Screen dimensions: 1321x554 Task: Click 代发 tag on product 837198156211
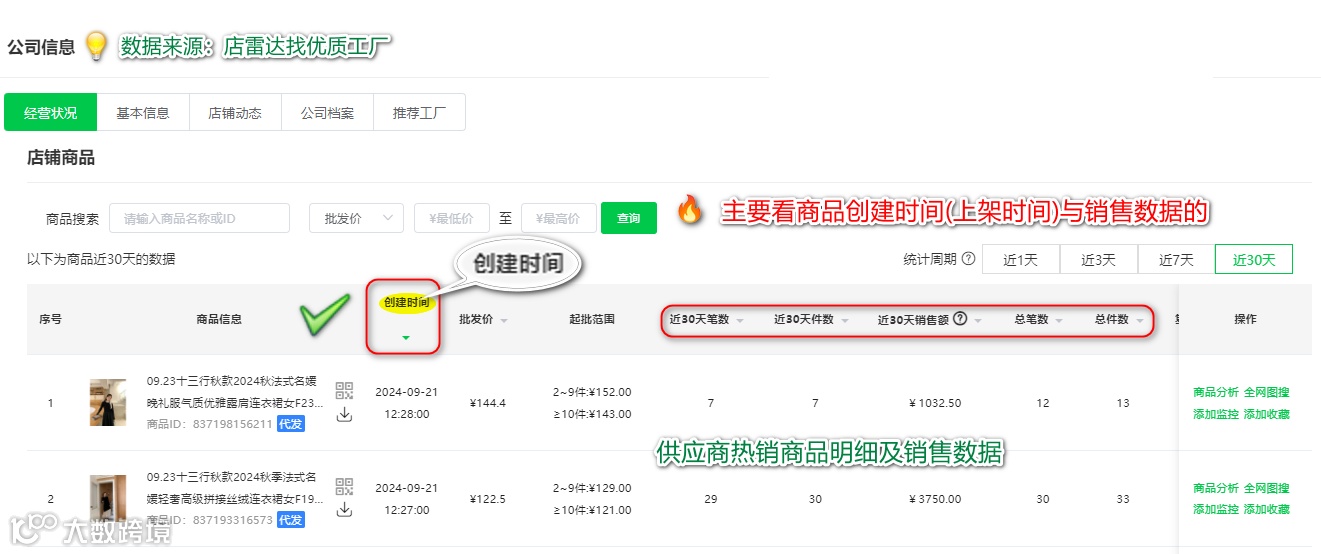(x=290, y=424)
